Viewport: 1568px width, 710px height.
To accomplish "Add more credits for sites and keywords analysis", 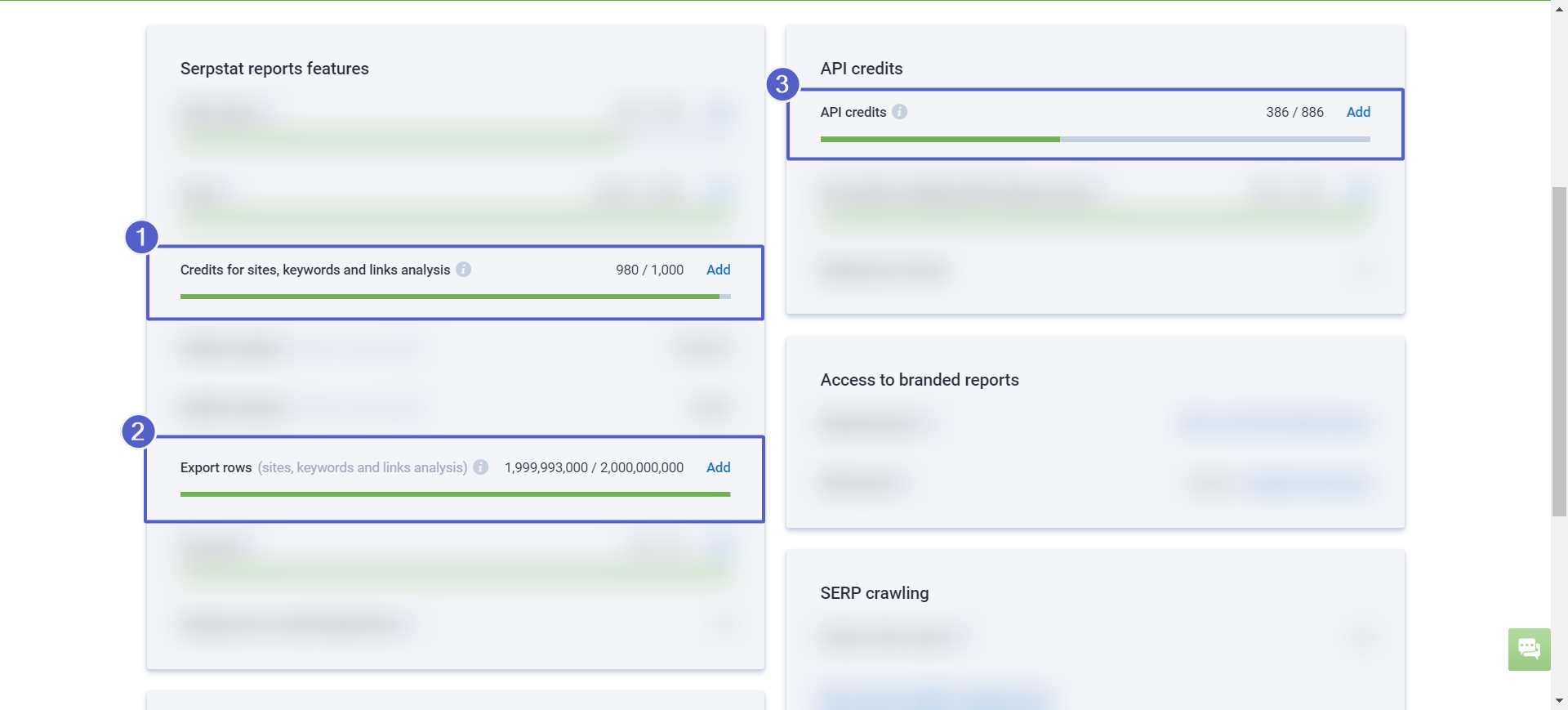I will [718, 270].
